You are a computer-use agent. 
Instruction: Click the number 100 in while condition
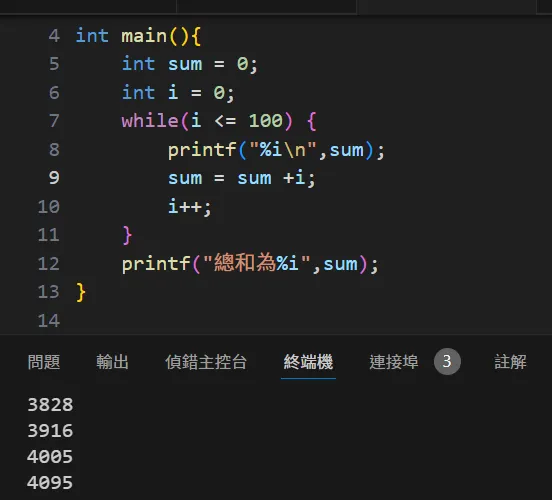[x=266, y=121]
